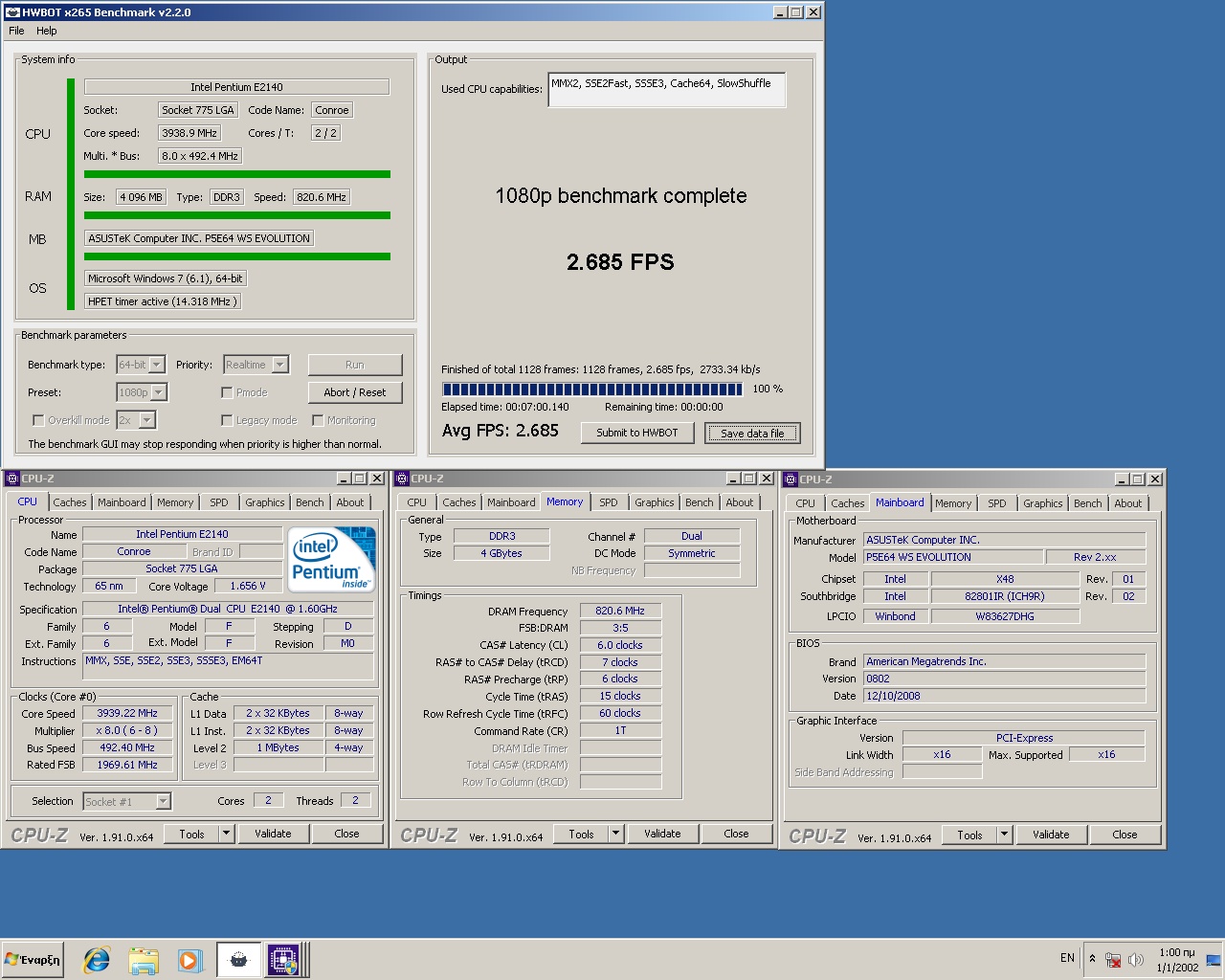
Task: Open the Priority Realtime dropdown
Action: (x=279, y=365)
